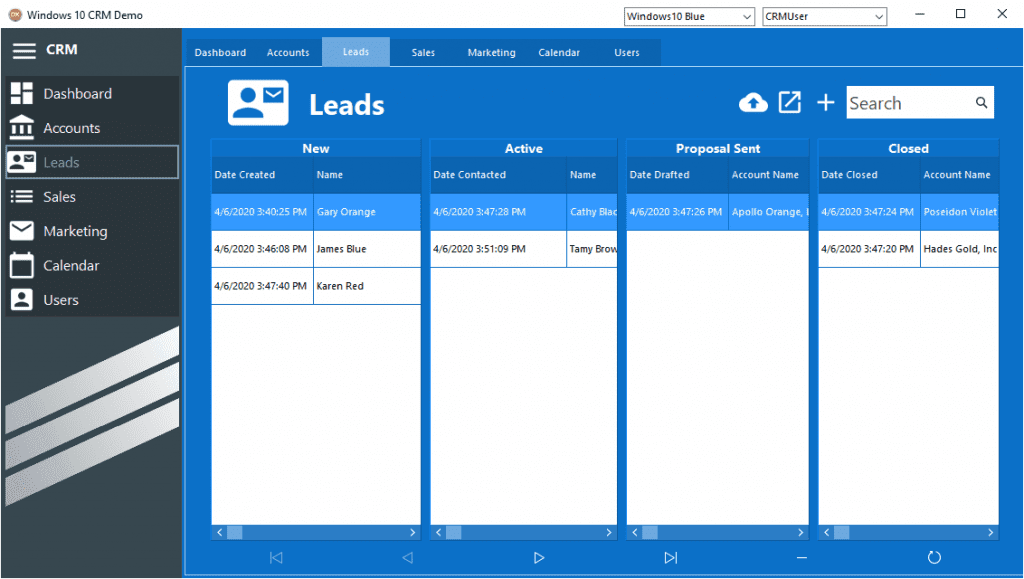Click the delete record minus button

pos(802,557)
